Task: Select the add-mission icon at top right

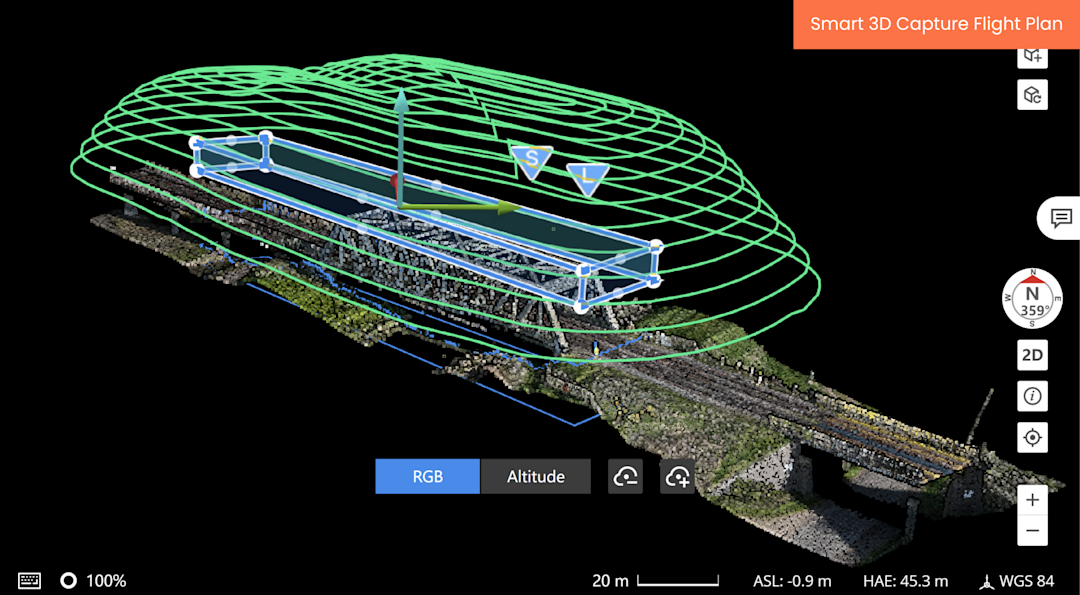Action: pyautogui.click(x=1033, y=56)
